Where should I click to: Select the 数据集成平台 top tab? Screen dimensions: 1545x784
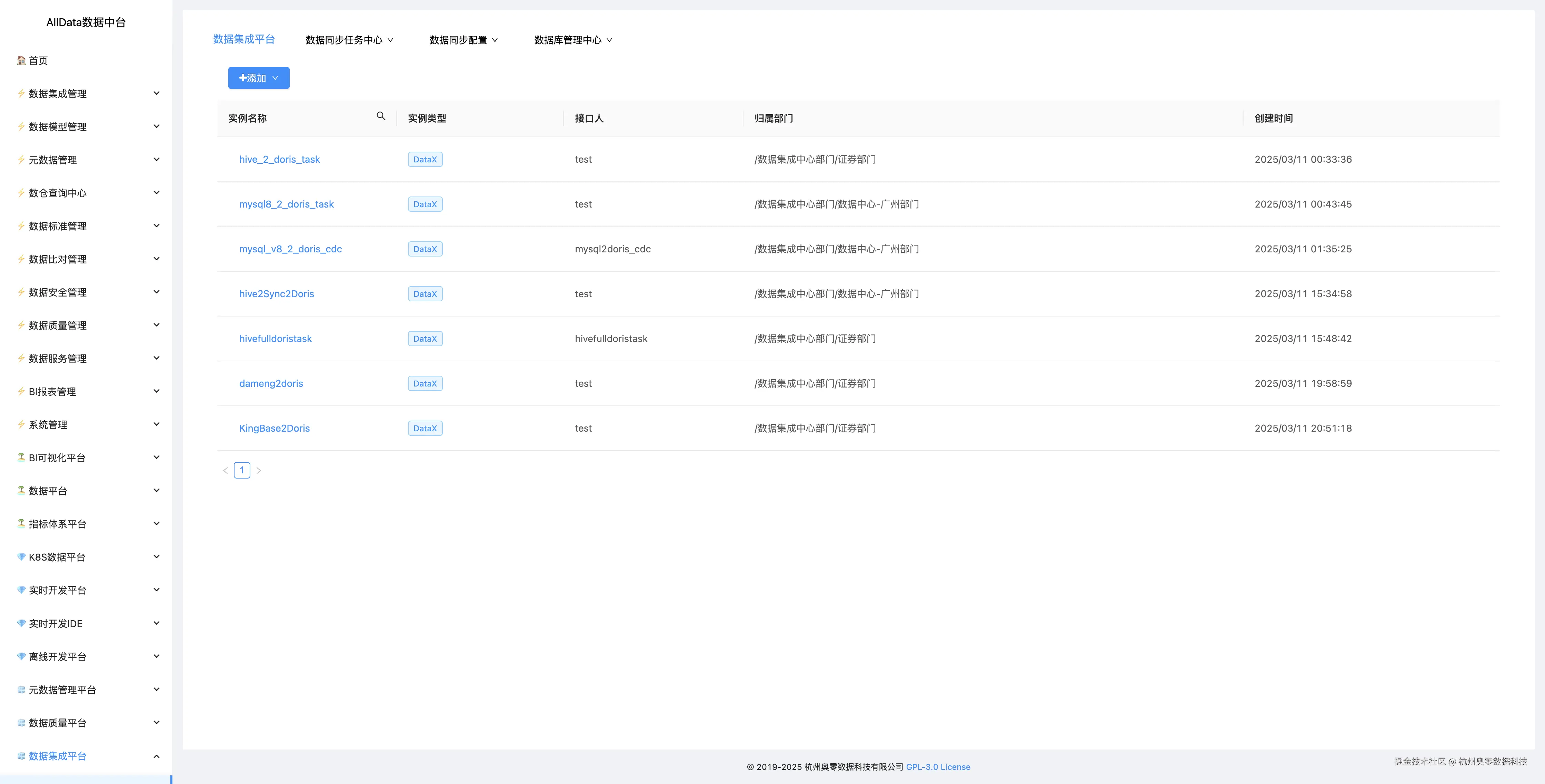[x=243, y=40]
